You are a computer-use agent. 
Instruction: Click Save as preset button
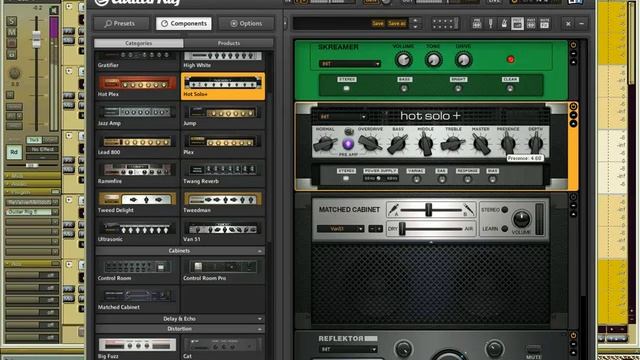[x=397, y=24]
